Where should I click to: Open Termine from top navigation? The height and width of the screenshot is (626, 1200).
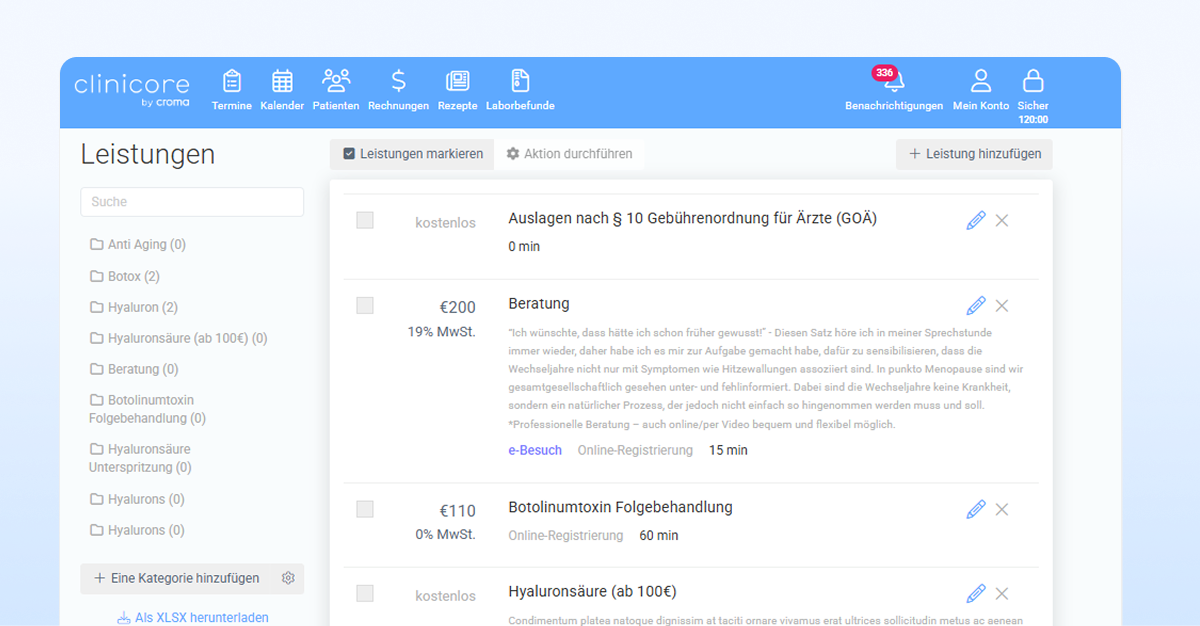(x=232, y=90)
